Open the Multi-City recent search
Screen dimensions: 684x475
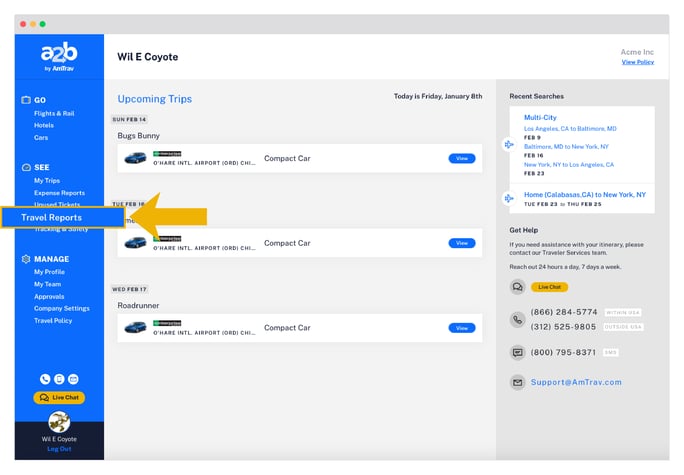(540, 117)
